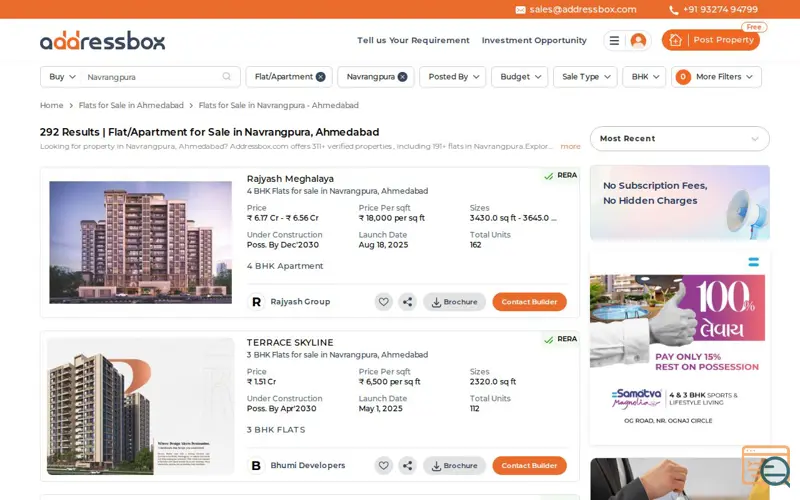Open the hamburger menu icon
The height and width of the screenshot is (500, 800).
pyautogui.click(x=614, y=41)
